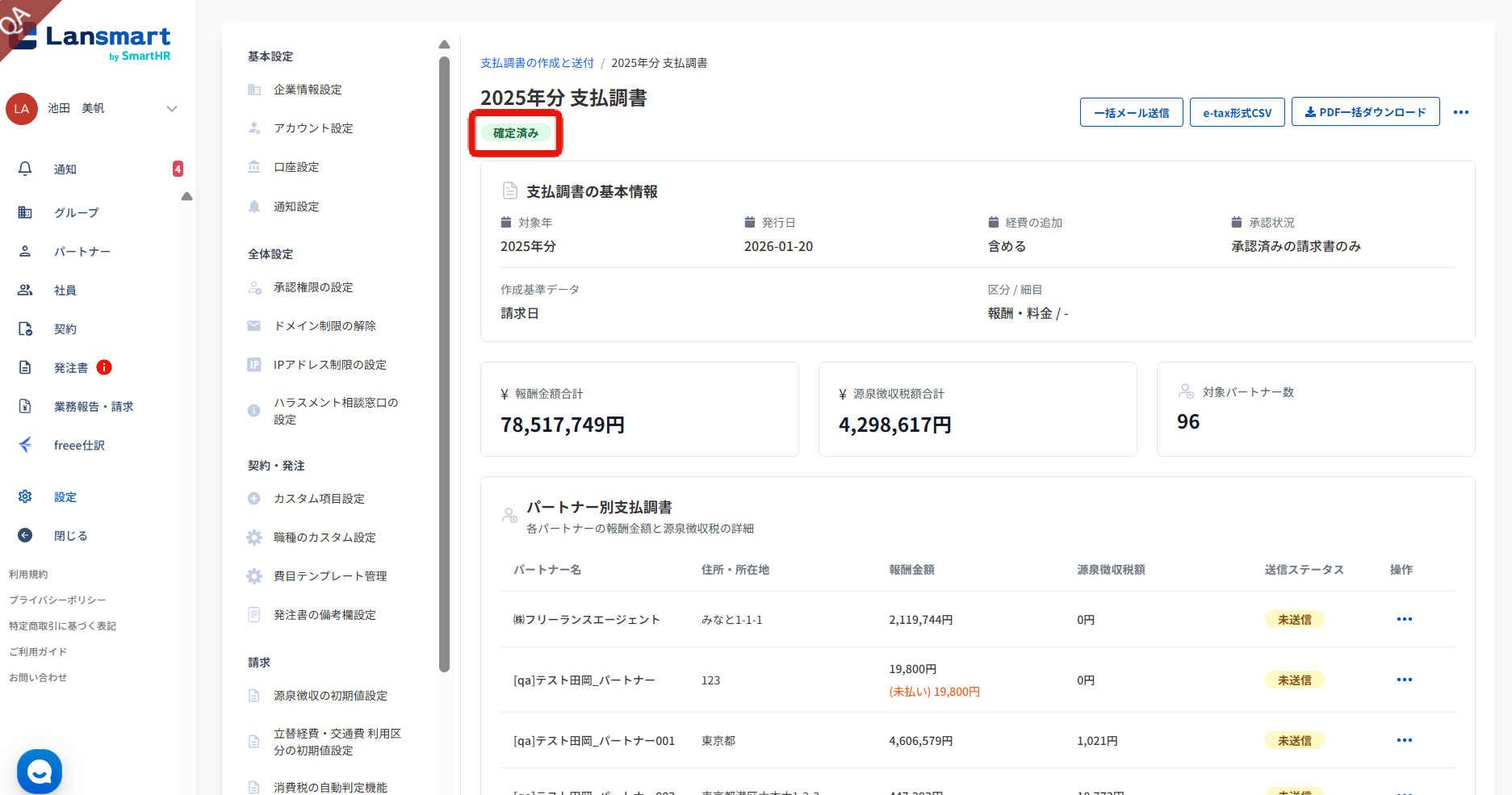Open the chat support bubble
1512x795 pixels.
tap(40, 772)
